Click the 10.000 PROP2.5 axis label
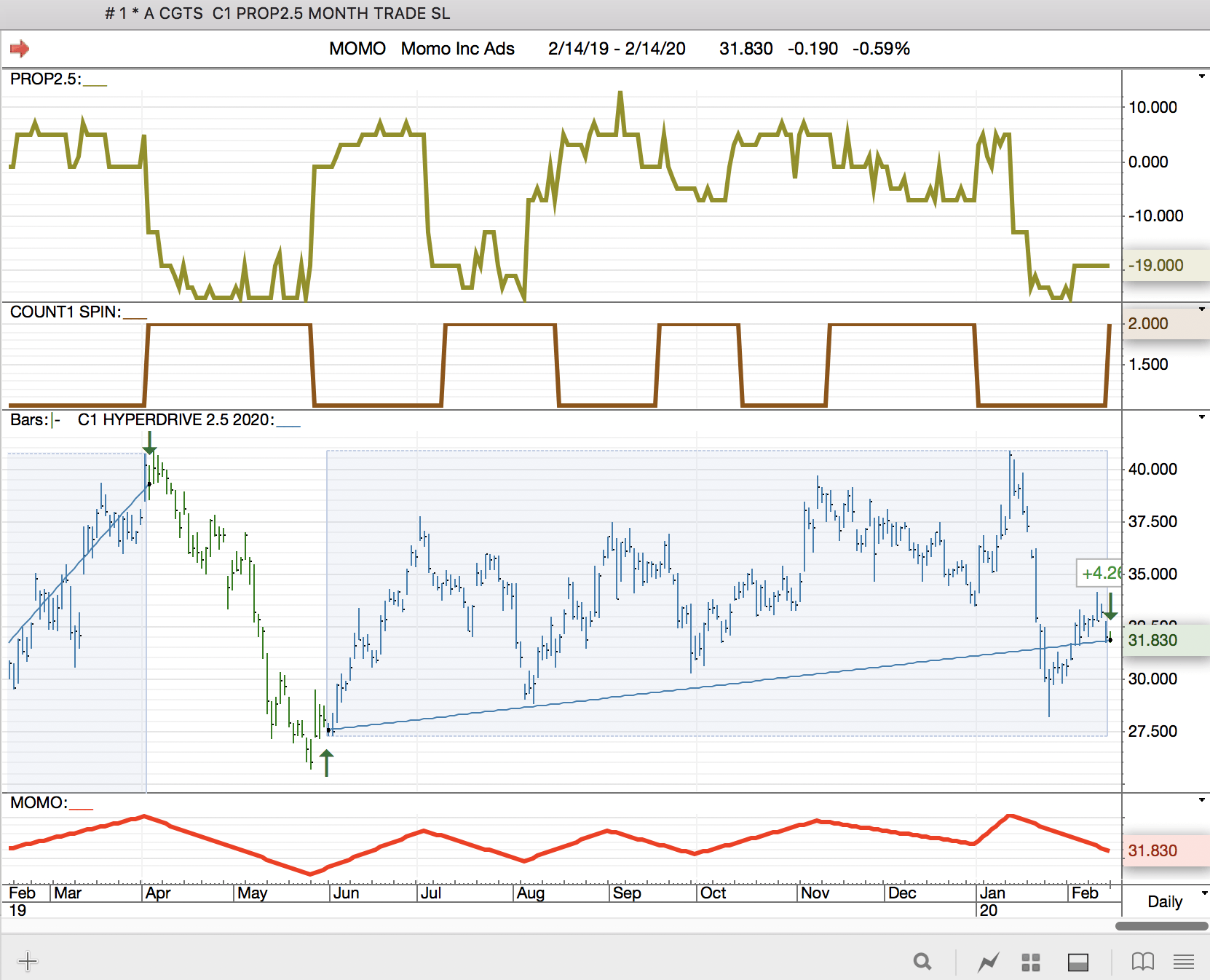This screenshot has height=980, width=1210. point(1152,107)
